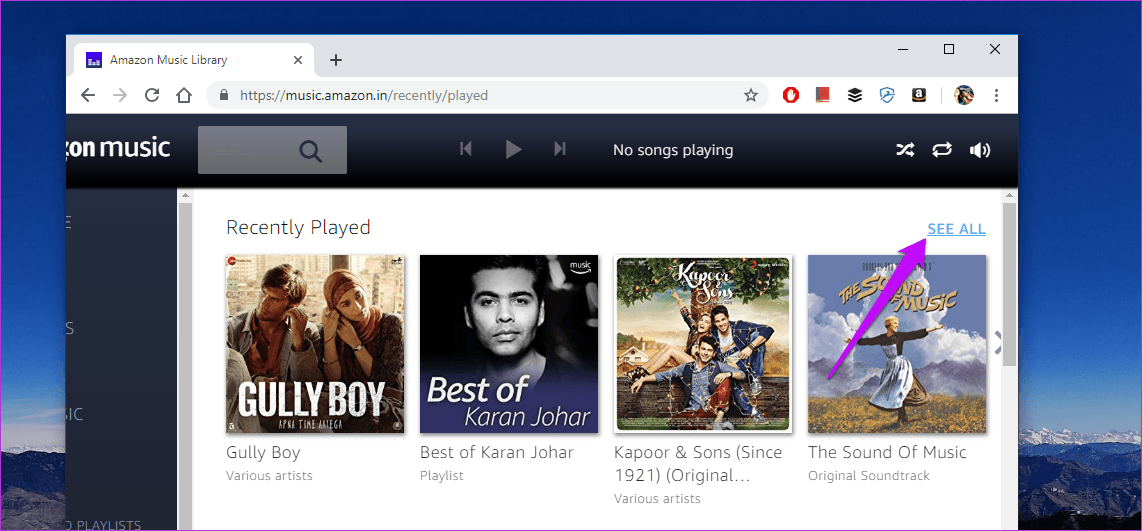Open the Best of Karan Johar cover
The image size is (1142, 531).
(x=509, y=344)
